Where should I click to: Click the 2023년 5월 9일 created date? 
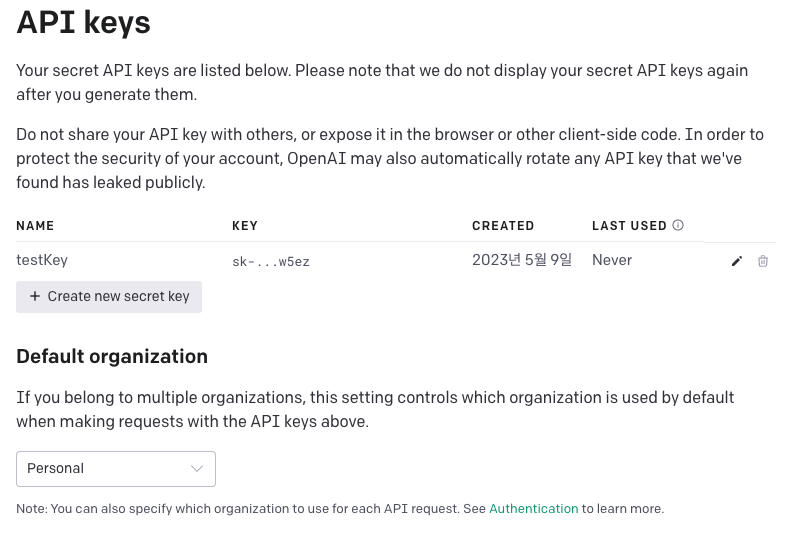pyautogui.click(x=521, y=260)
